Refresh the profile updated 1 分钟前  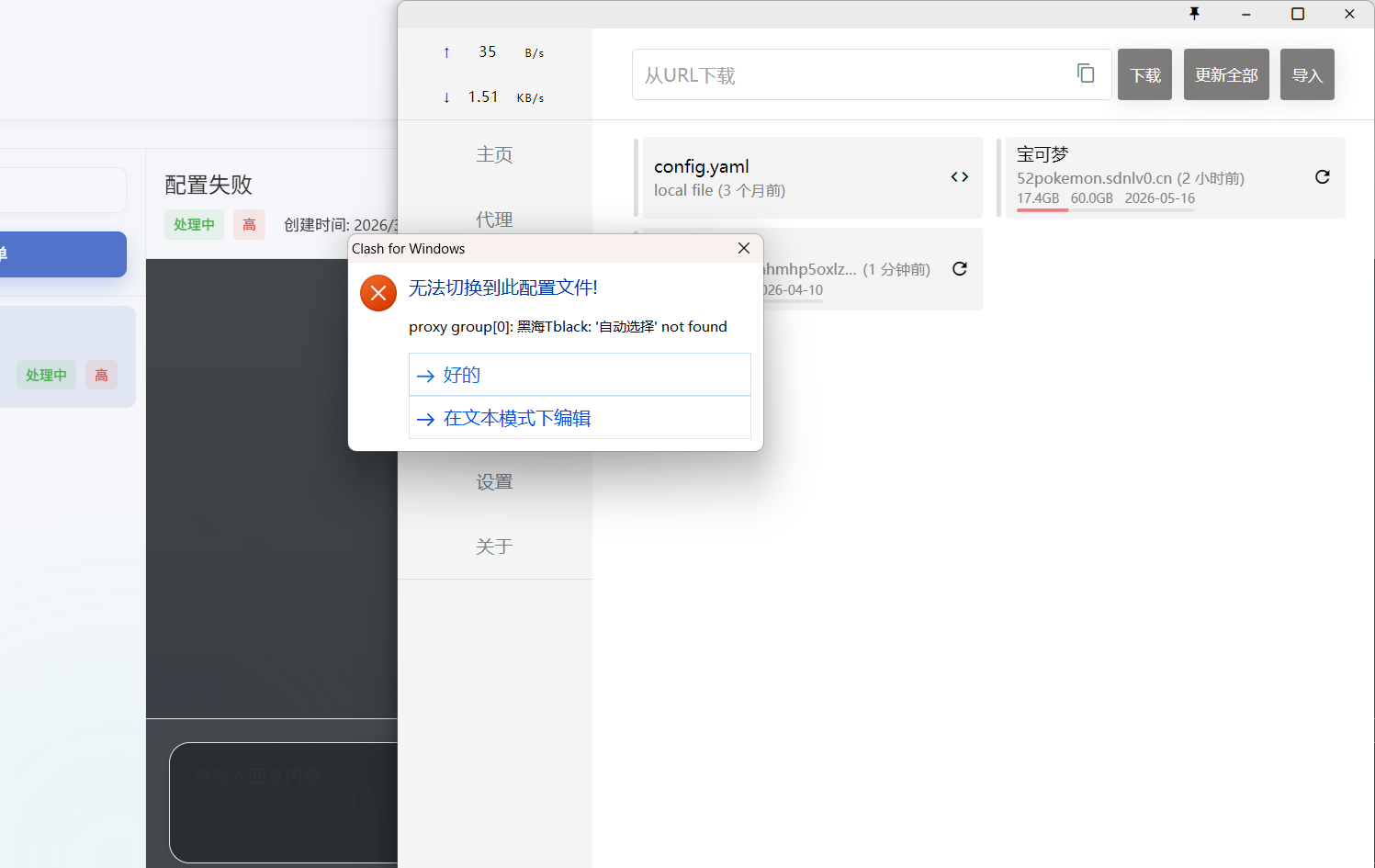coord(959,269)
